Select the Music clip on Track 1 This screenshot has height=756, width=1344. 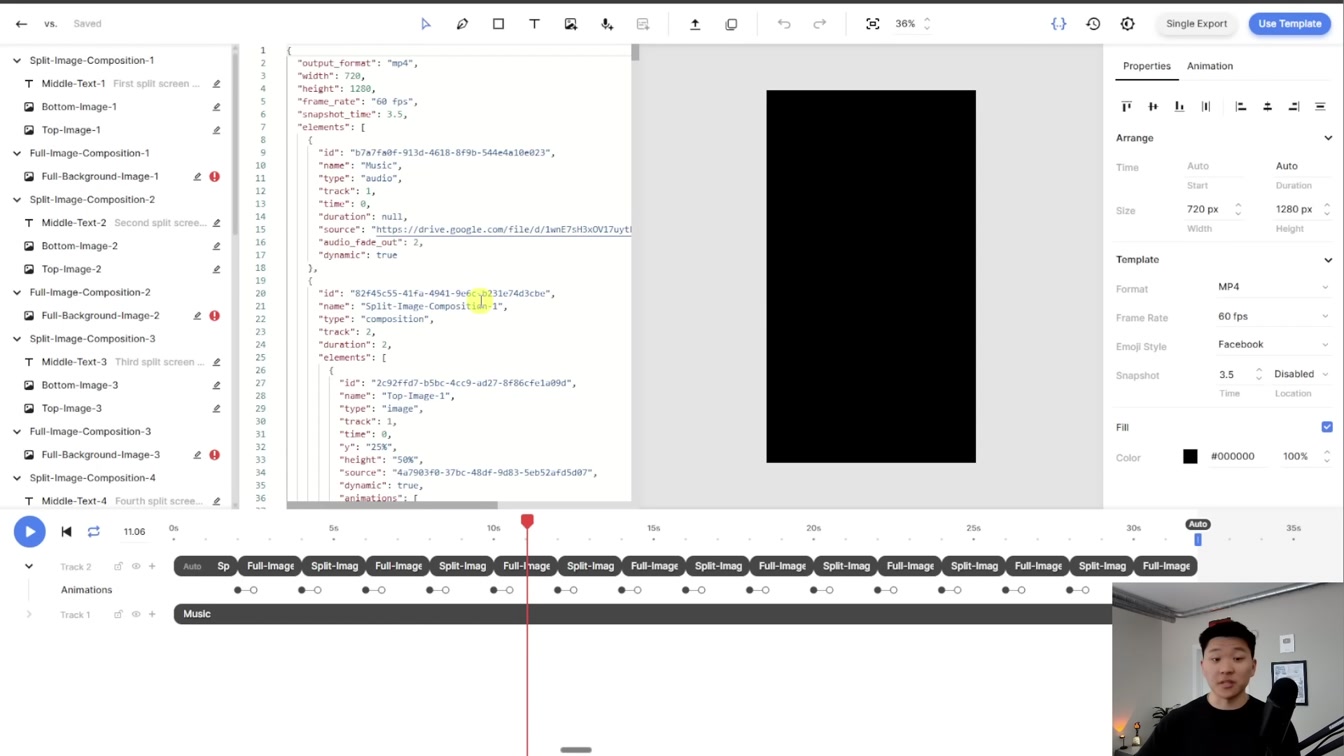point(642,614)
